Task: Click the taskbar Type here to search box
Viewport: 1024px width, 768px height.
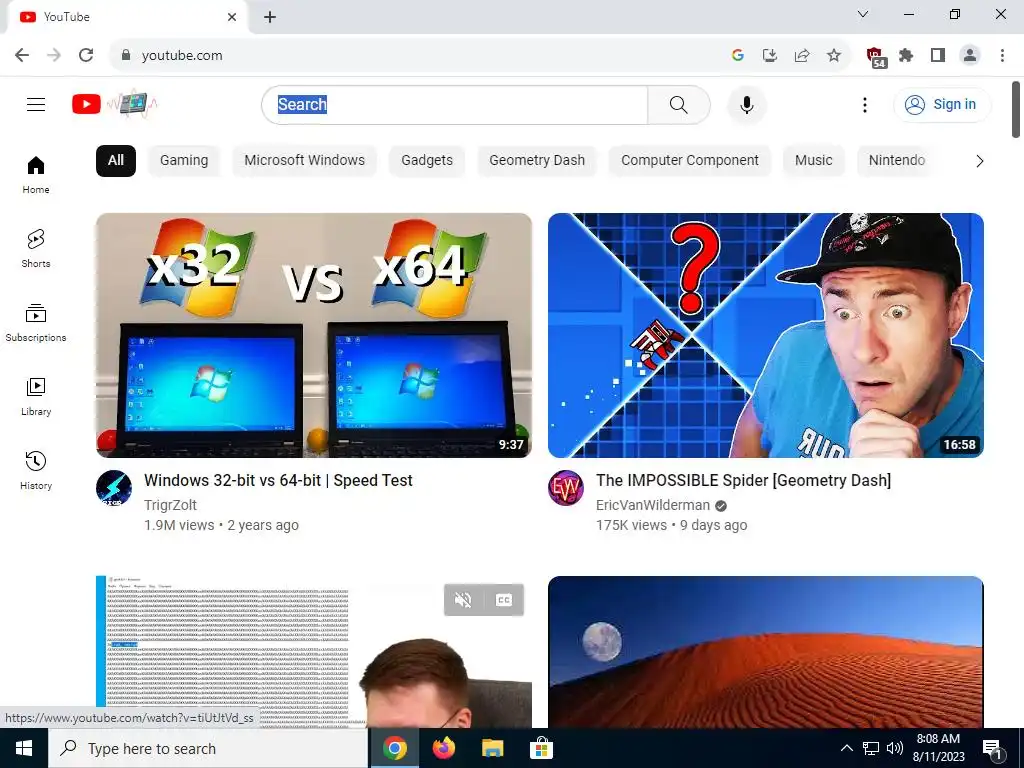Action: click(208, 748)
